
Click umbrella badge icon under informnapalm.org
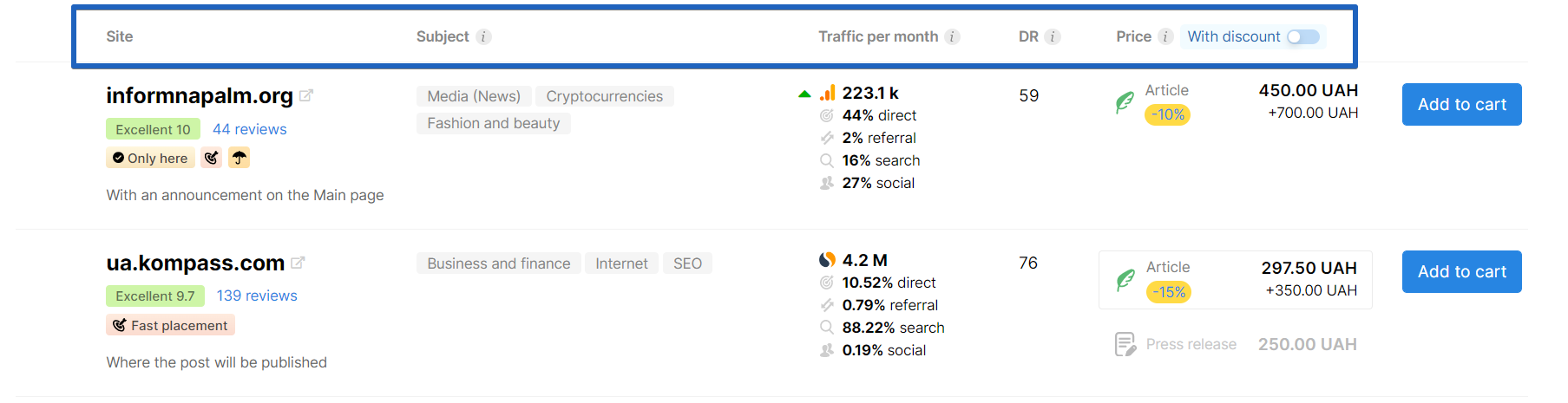(x=239, y=158)
